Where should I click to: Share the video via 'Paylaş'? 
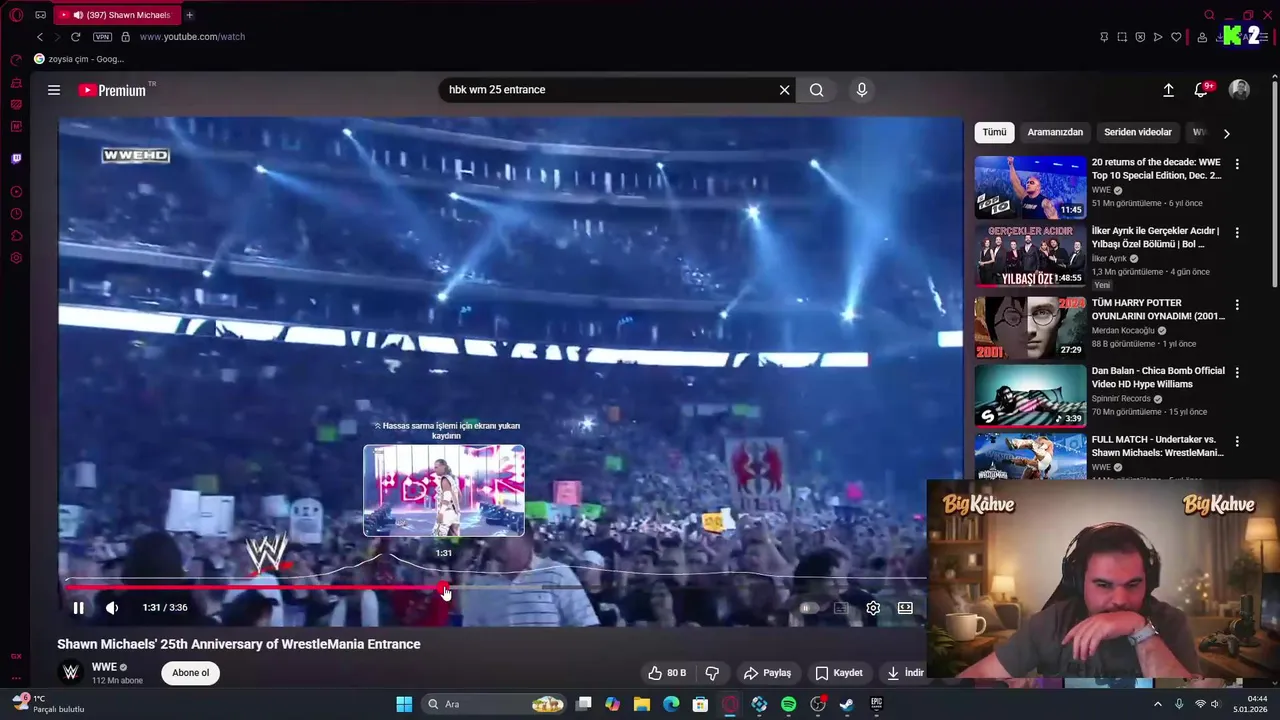click(x=767, y=673)
